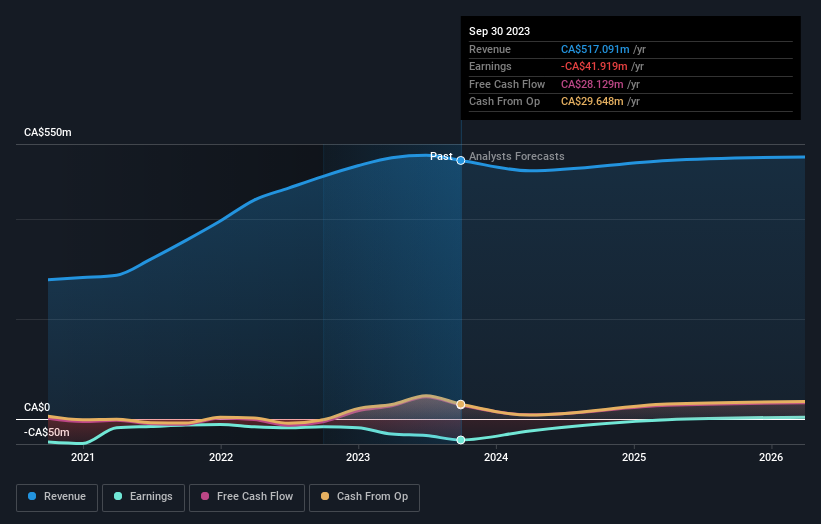Image resolution: width=821 pixels, height=524 pixels.
Task: Click the Revenue label in the tooltip
Action: tap(490, 49)
